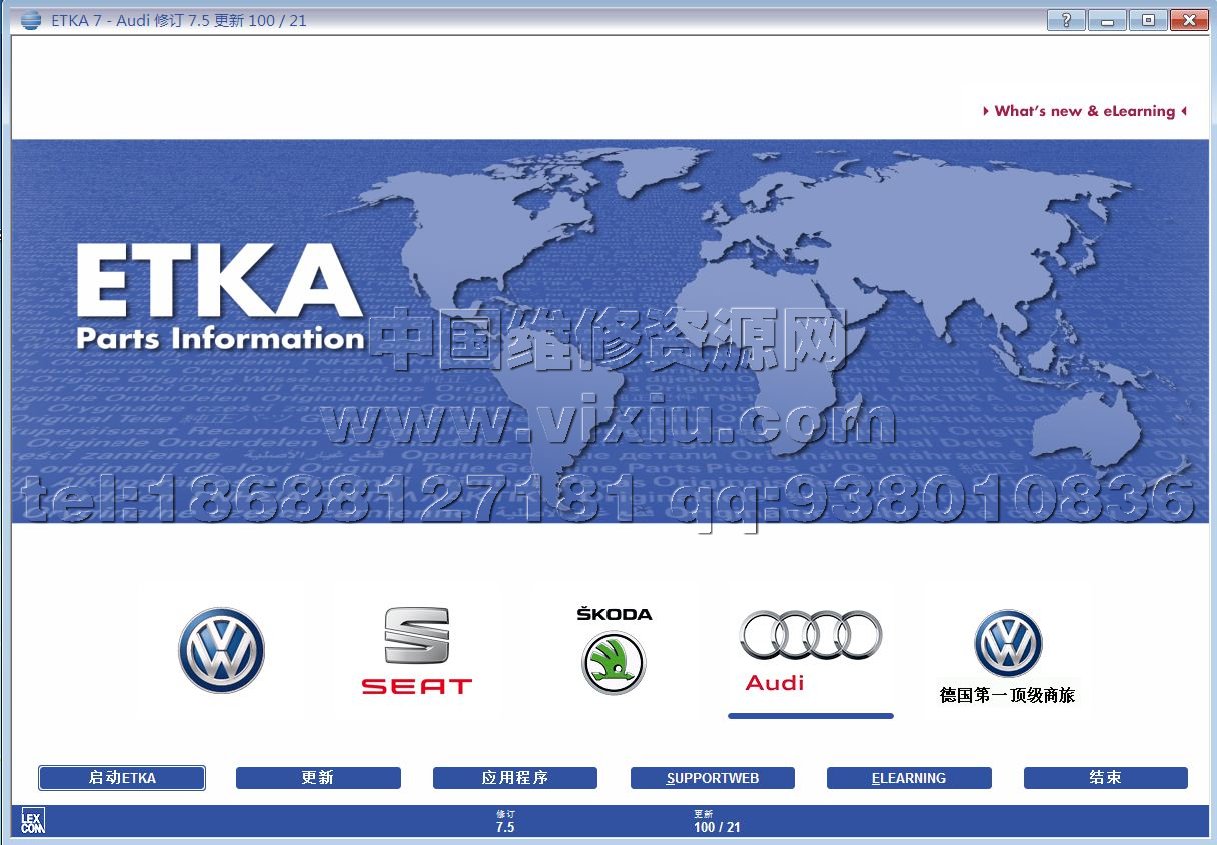Open the 应用程序 button

tap(515, 778)
